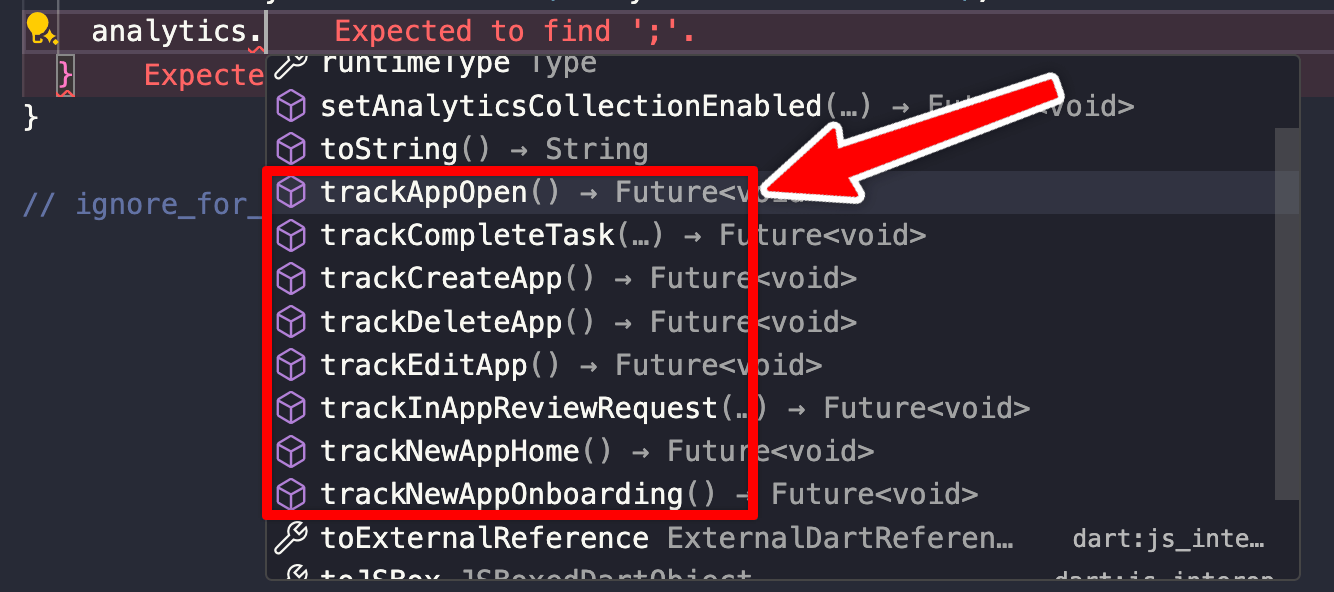Viewport: 1334px width, 592px height.
Task: Click the cube icon beside trackAppOpen
Action: (x=290, y=191)
